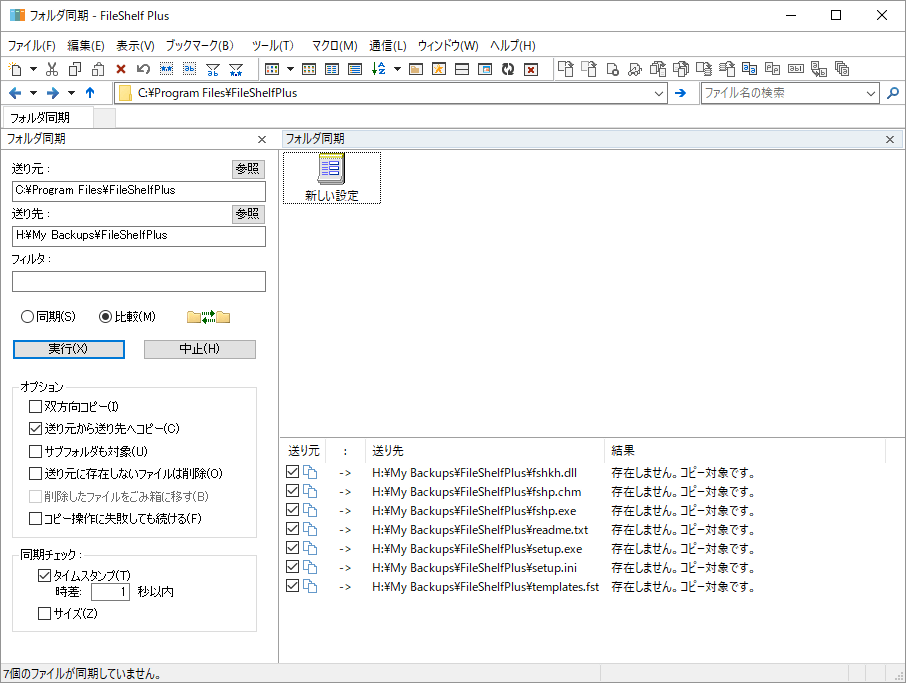This screenshot has height=683, width=906.
Task: Click the funnel filter 'ab' icon
Action: click(x=213, y=69)
